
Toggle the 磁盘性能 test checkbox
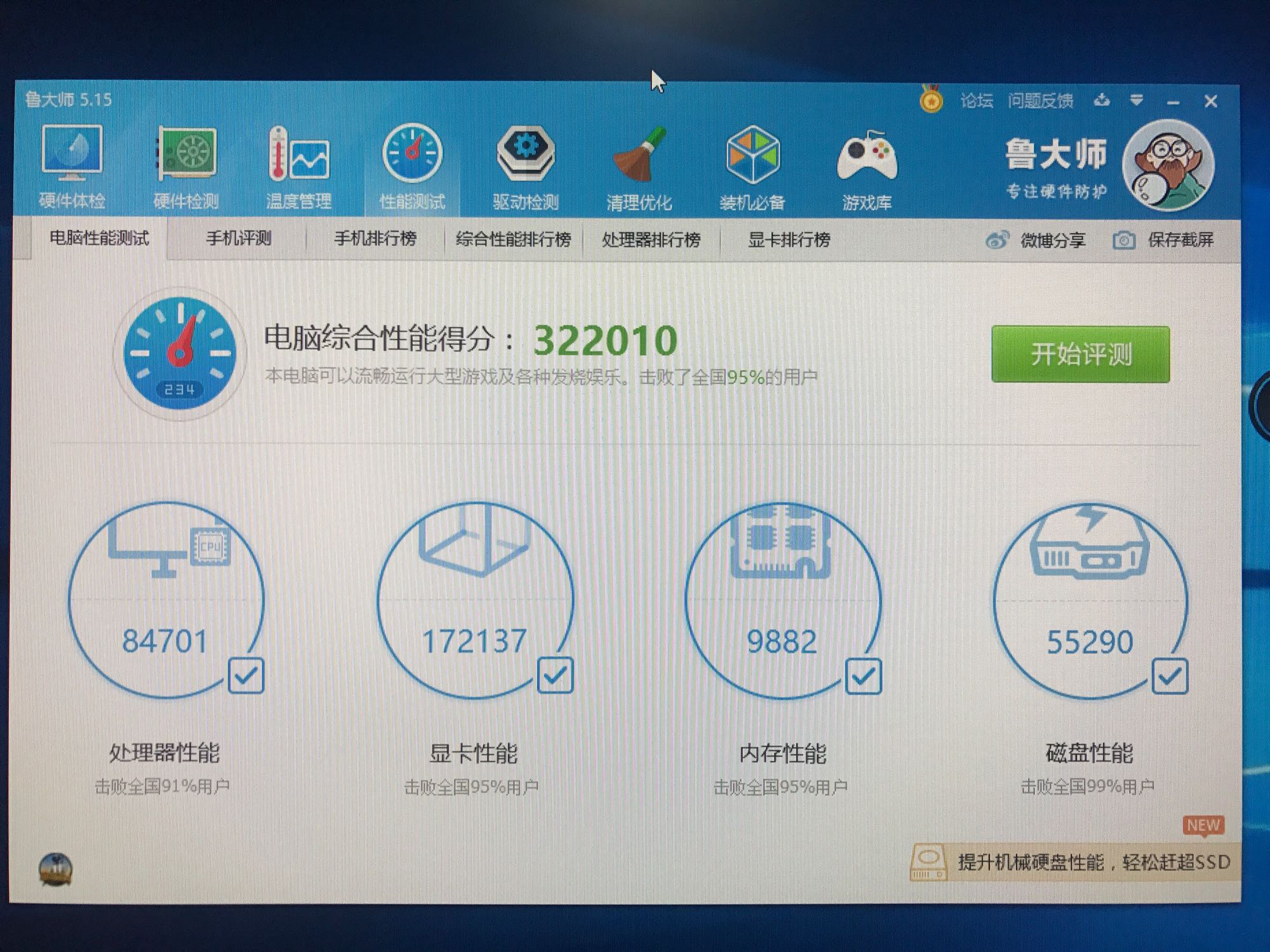click(x=1170, y=677)
